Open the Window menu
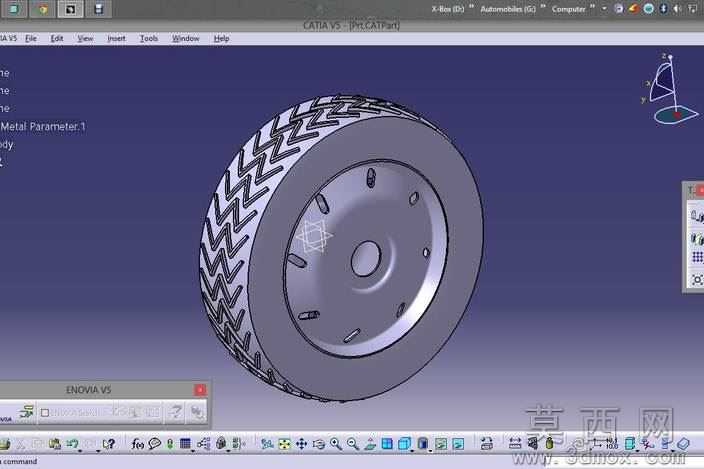 pyautogui.click(x=185, y=39)
